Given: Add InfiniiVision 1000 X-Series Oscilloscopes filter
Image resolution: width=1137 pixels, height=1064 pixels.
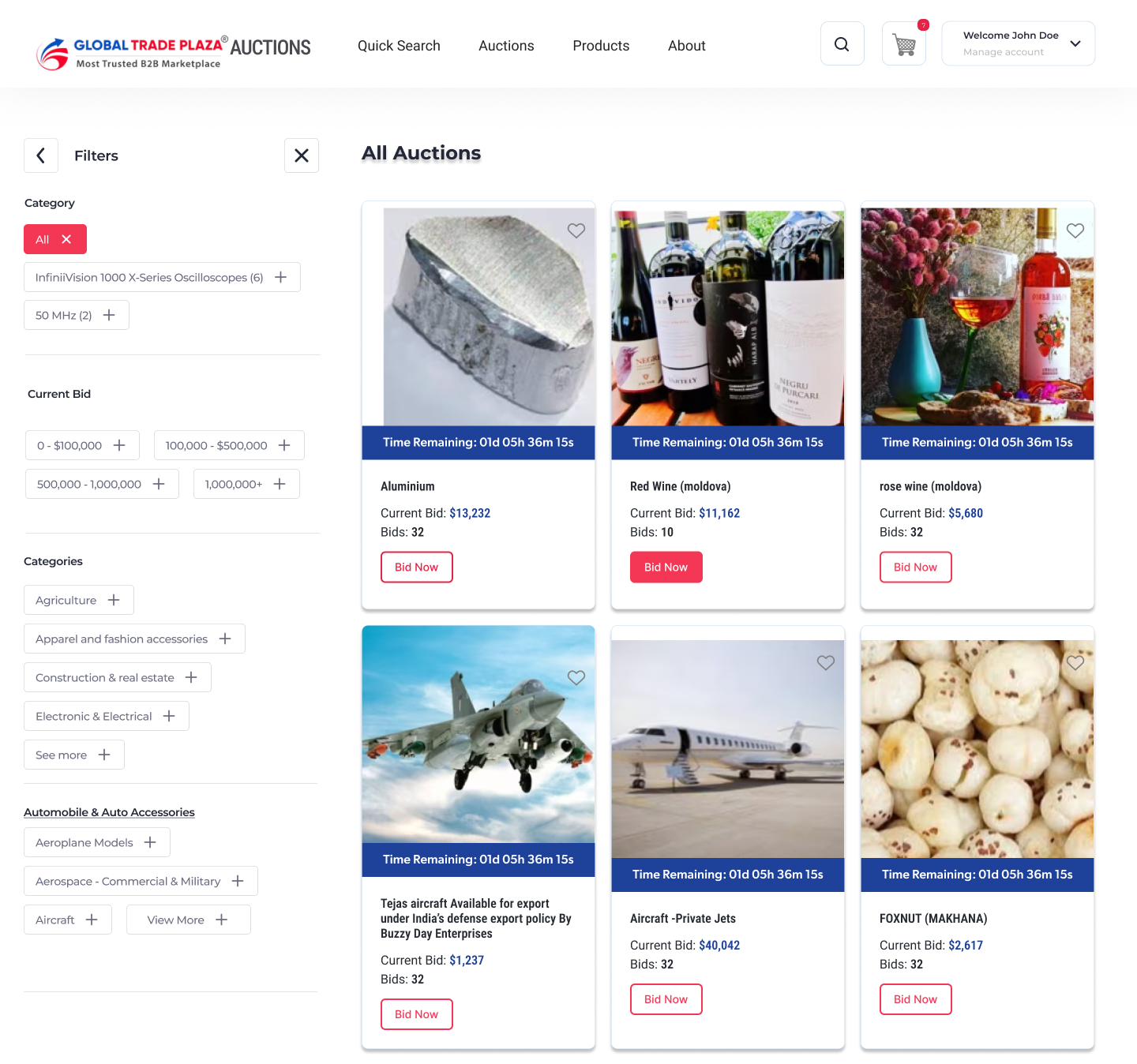Looking at the screenshot, I should click(162, 277).
